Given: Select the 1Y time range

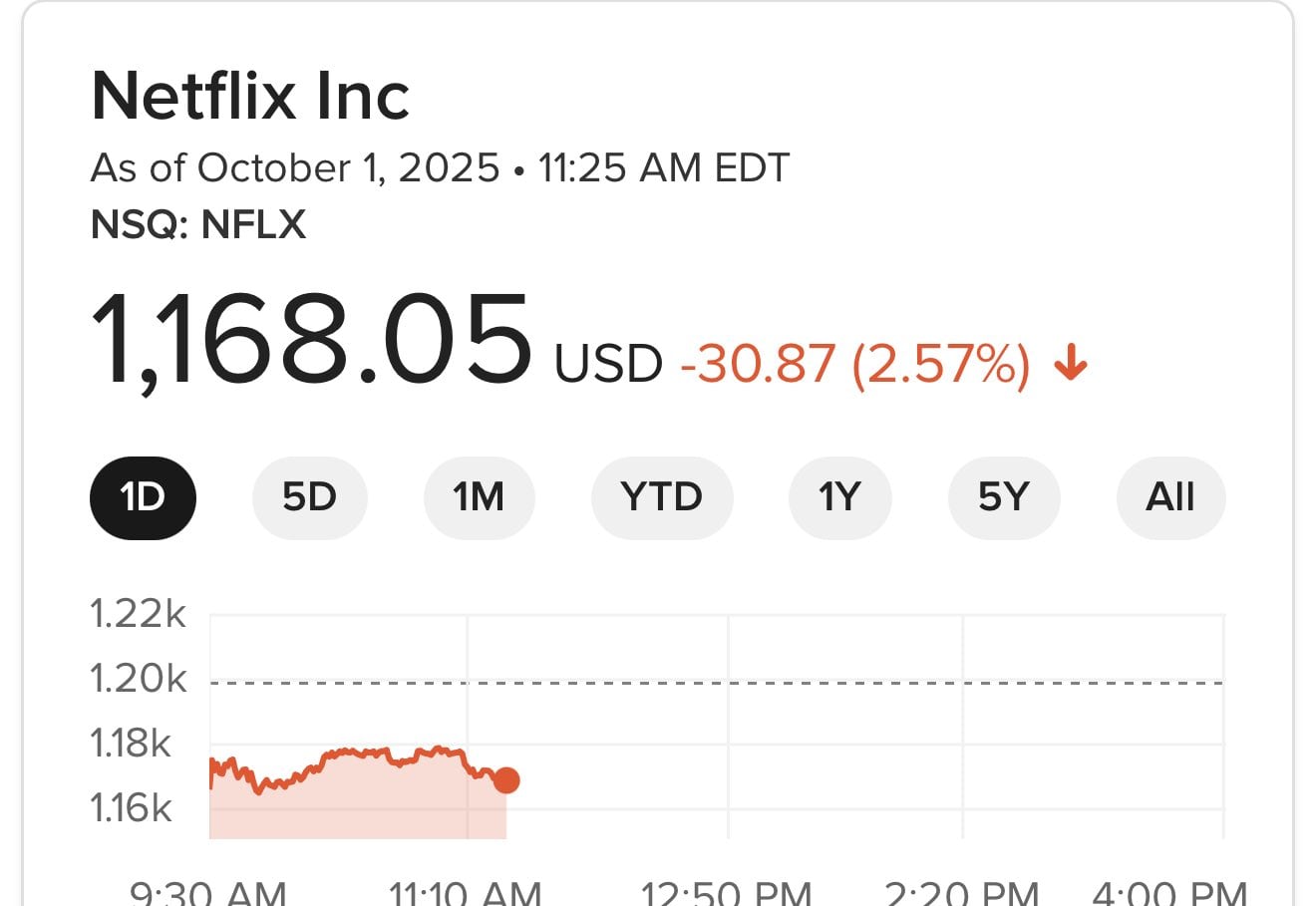Looking at the screenshot, I should (838, 497).
